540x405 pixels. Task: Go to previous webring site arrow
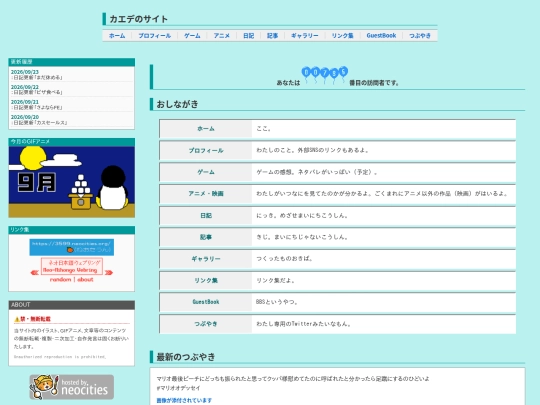pyautogui.click(x=34, y=272)
